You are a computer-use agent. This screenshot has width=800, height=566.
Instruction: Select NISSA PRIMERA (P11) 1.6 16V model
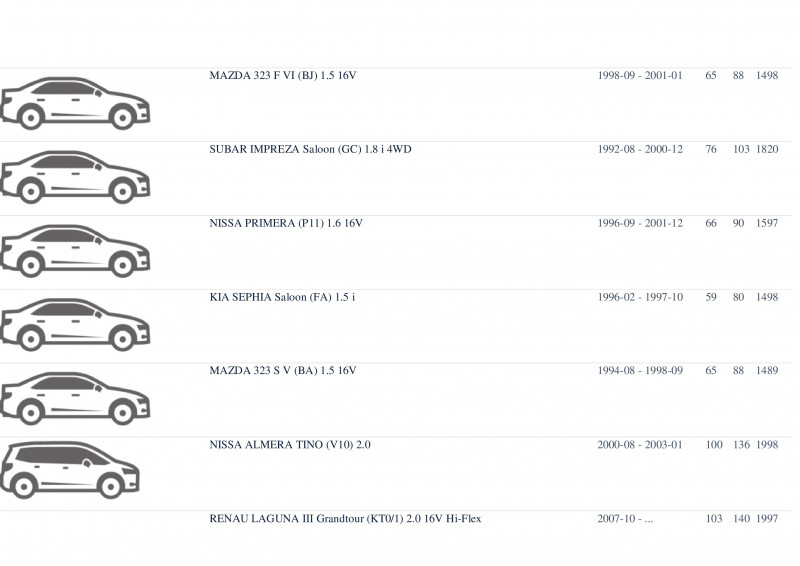pos(286,223)
